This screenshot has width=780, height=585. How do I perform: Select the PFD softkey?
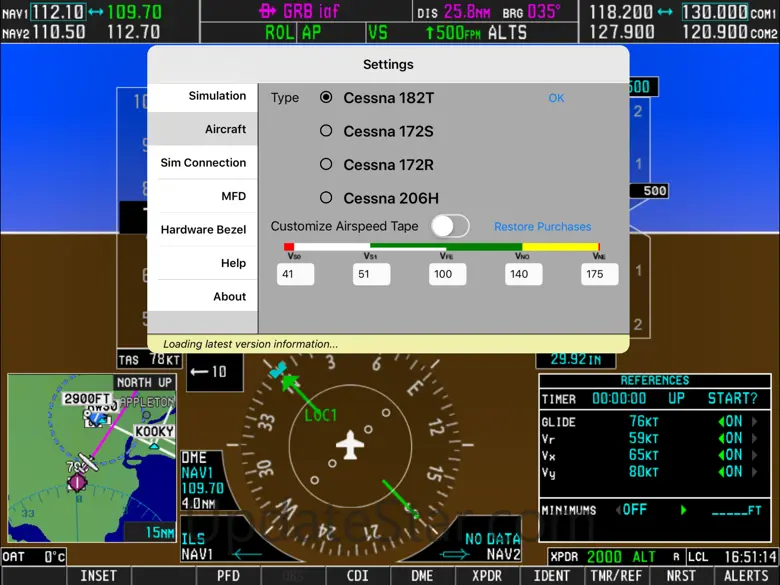coord(228,576)
